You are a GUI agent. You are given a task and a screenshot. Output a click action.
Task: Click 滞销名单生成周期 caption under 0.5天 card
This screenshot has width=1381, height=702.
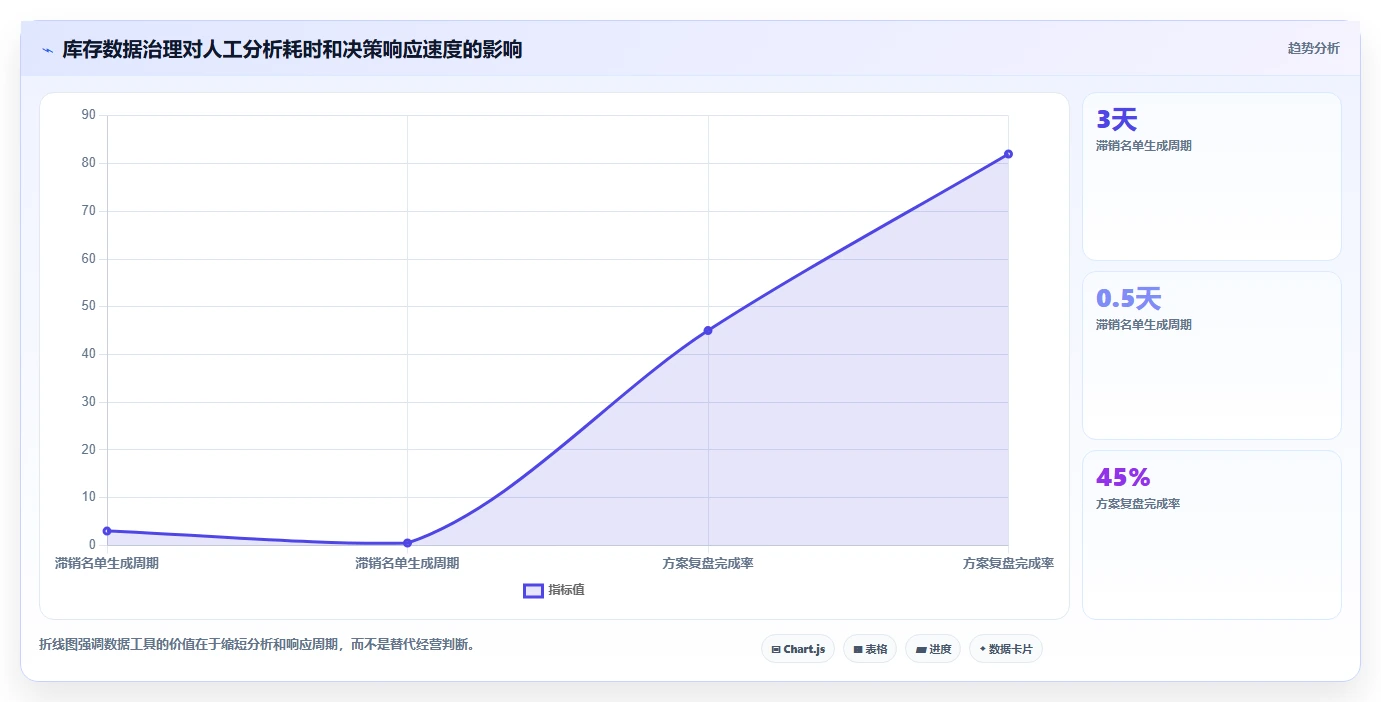click(x=1143, y=325)
